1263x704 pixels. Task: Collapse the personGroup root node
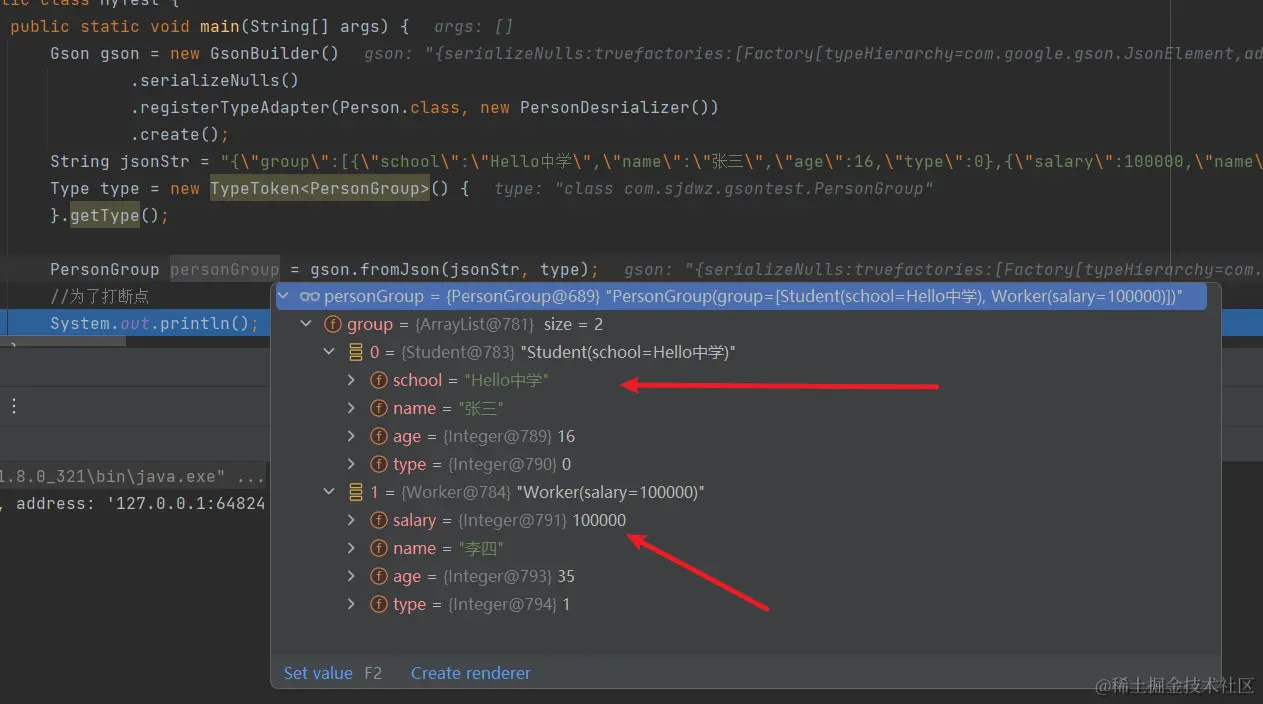coord(284,296)
